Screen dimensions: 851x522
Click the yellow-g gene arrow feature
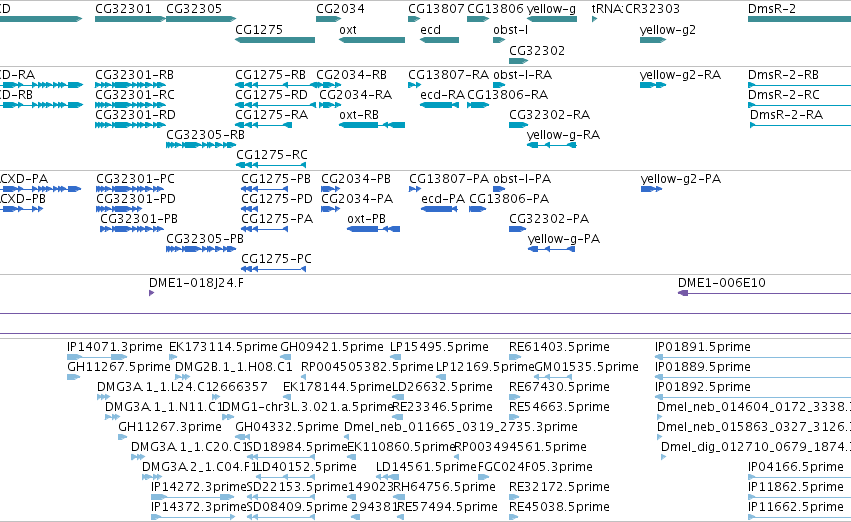pyautogui.click(x=552, y=19)
